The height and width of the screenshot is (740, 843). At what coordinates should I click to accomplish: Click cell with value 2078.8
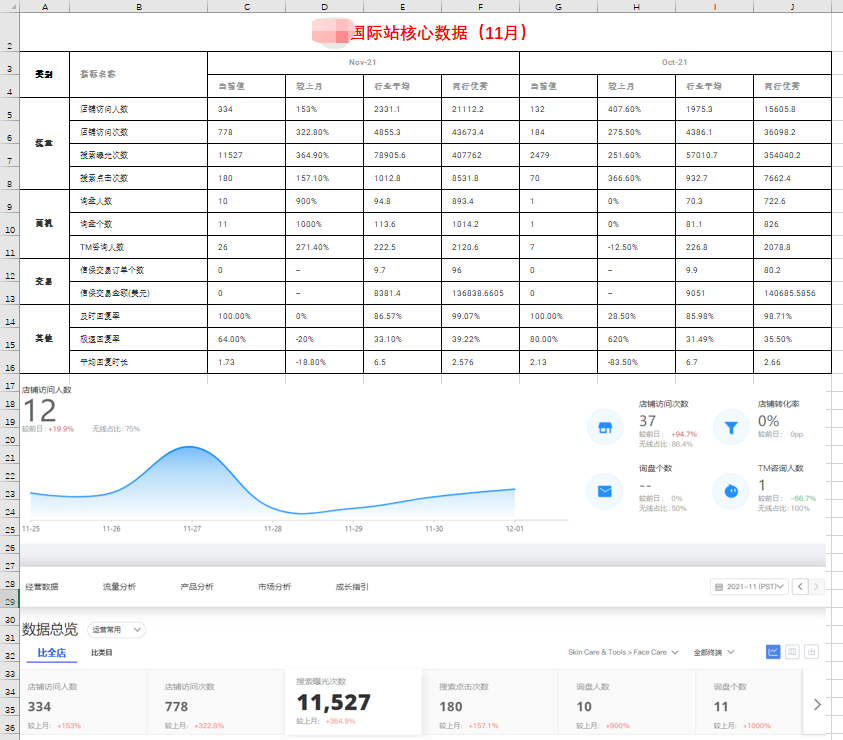click(792, 247)
